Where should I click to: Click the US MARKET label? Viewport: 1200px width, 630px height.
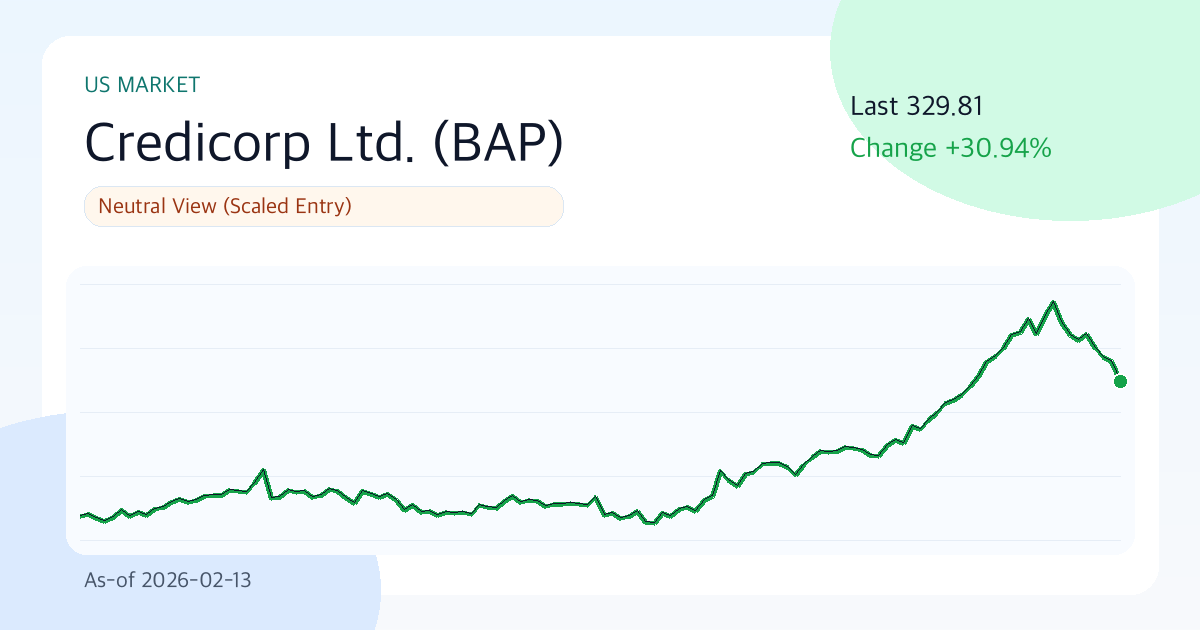tap(142, 85)
